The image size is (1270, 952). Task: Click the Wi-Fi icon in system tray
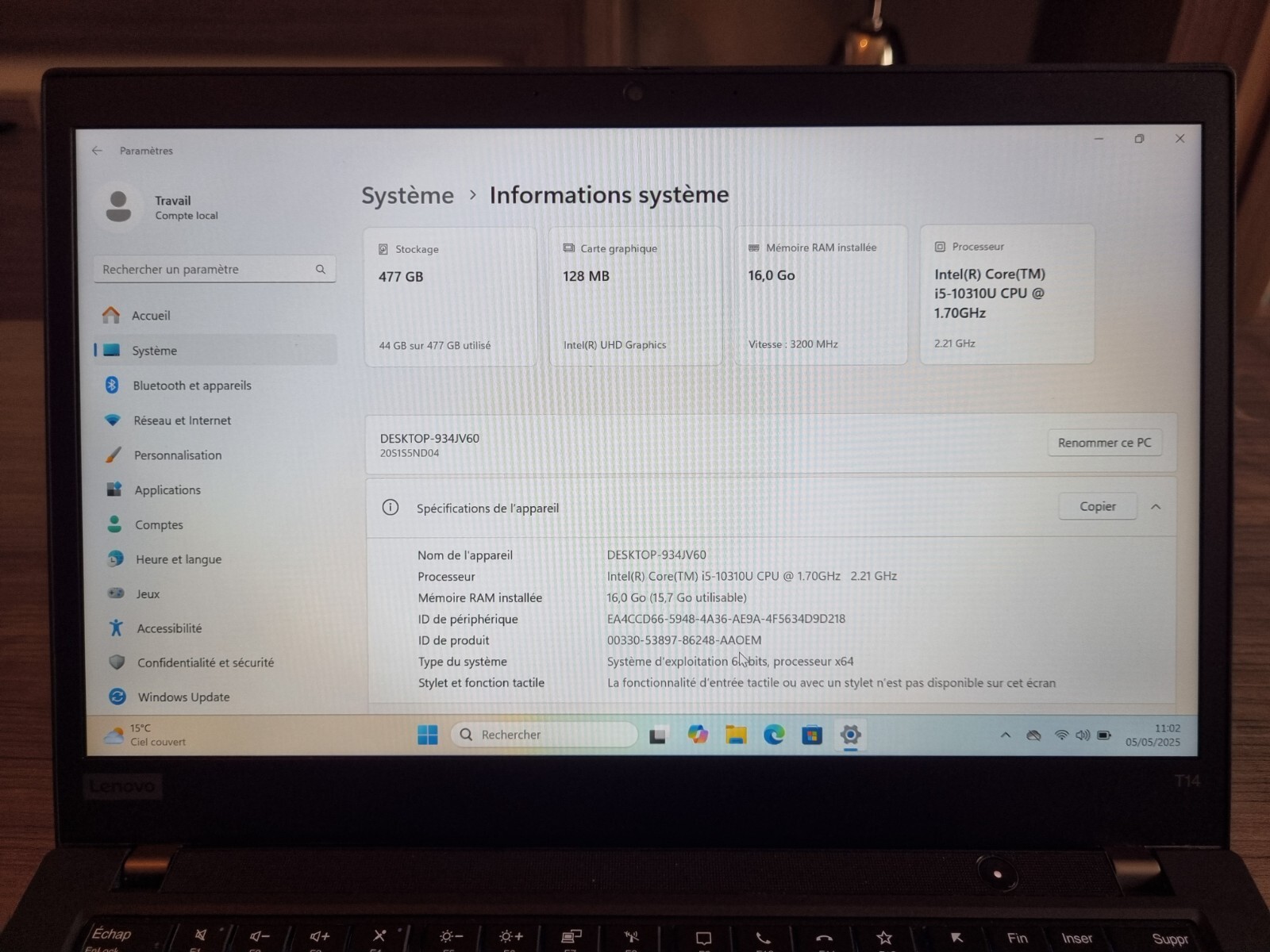[1061, 735]
